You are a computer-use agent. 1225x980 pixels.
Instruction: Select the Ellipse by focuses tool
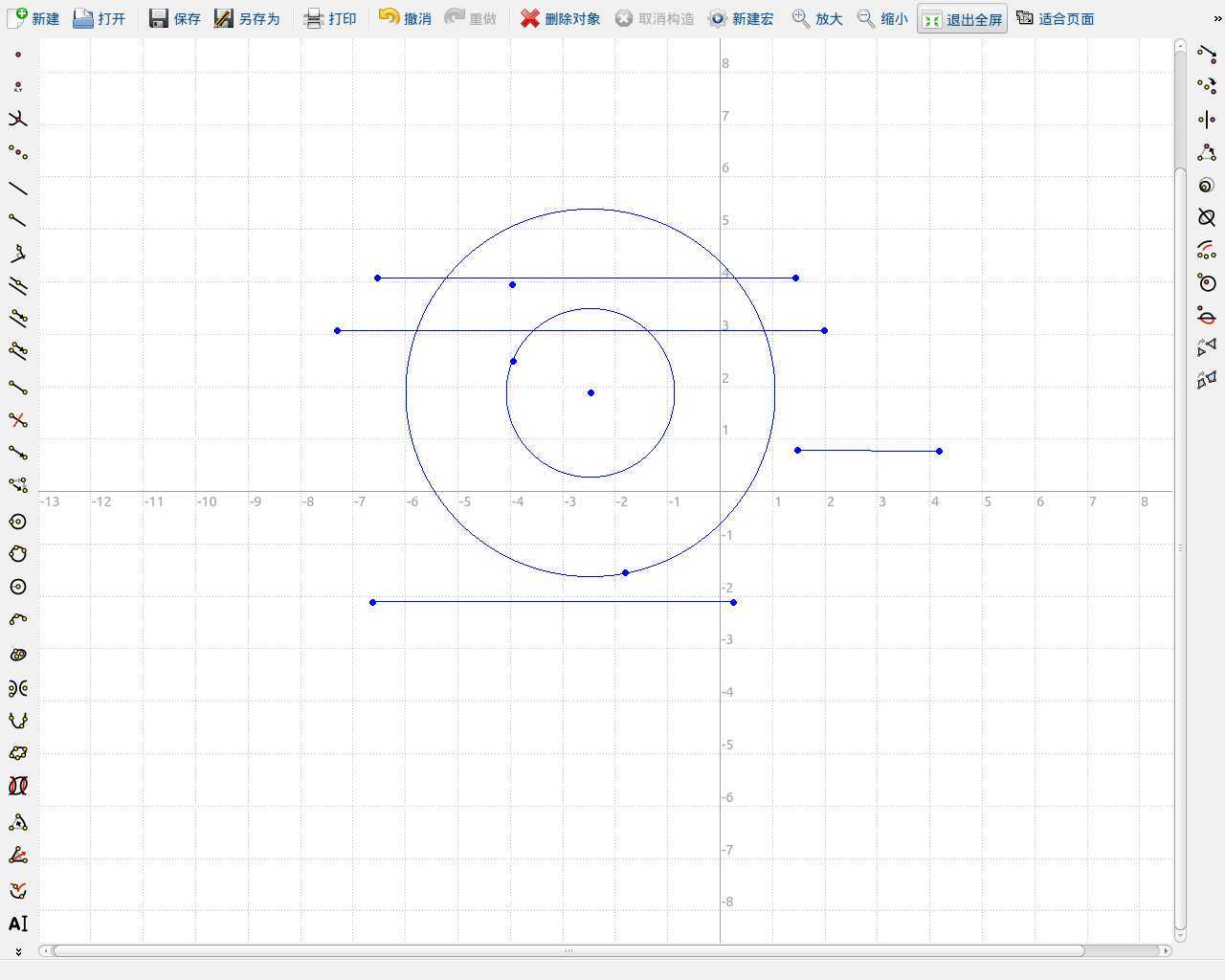point(17,656)
